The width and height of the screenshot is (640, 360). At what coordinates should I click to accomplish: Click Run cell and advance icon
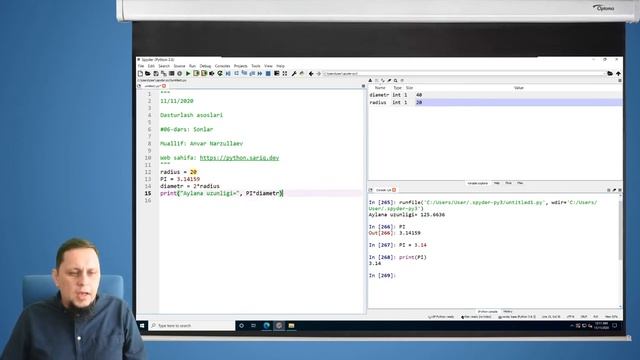pyautogui.click(x=204, y=73)
